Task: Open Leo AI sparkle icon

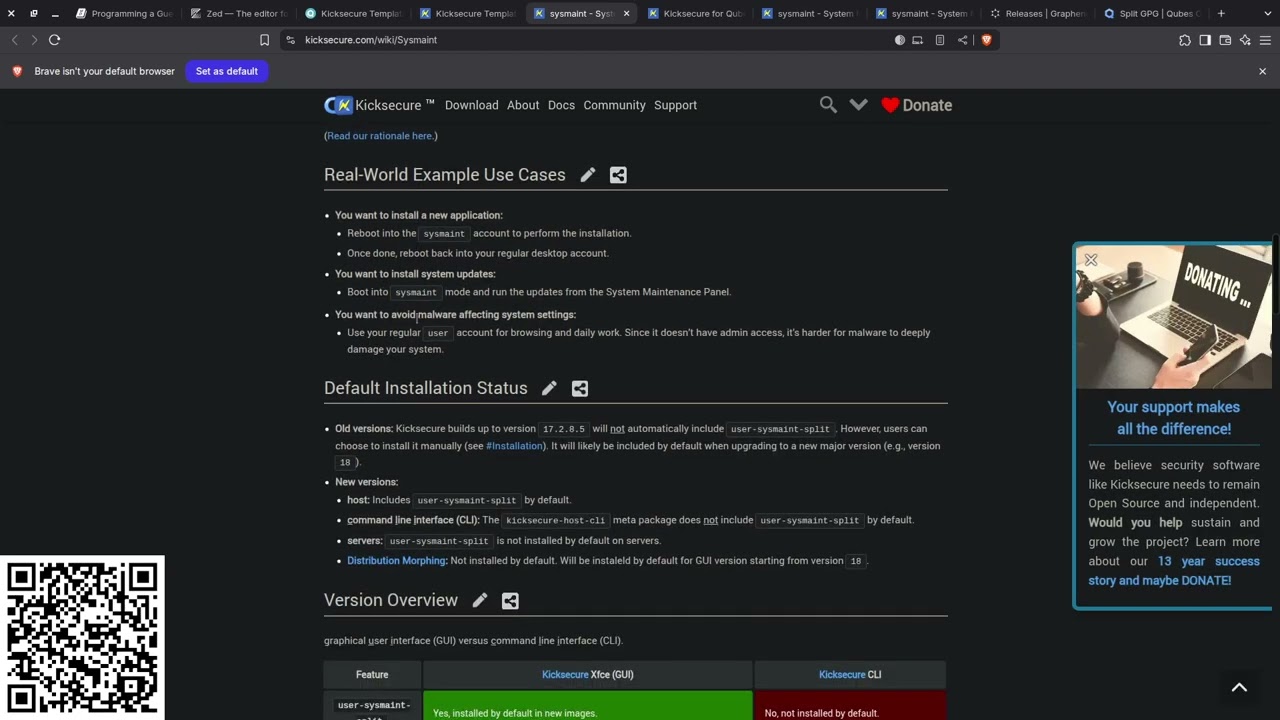Action: pyautogui.click(x=1245, y=40)
